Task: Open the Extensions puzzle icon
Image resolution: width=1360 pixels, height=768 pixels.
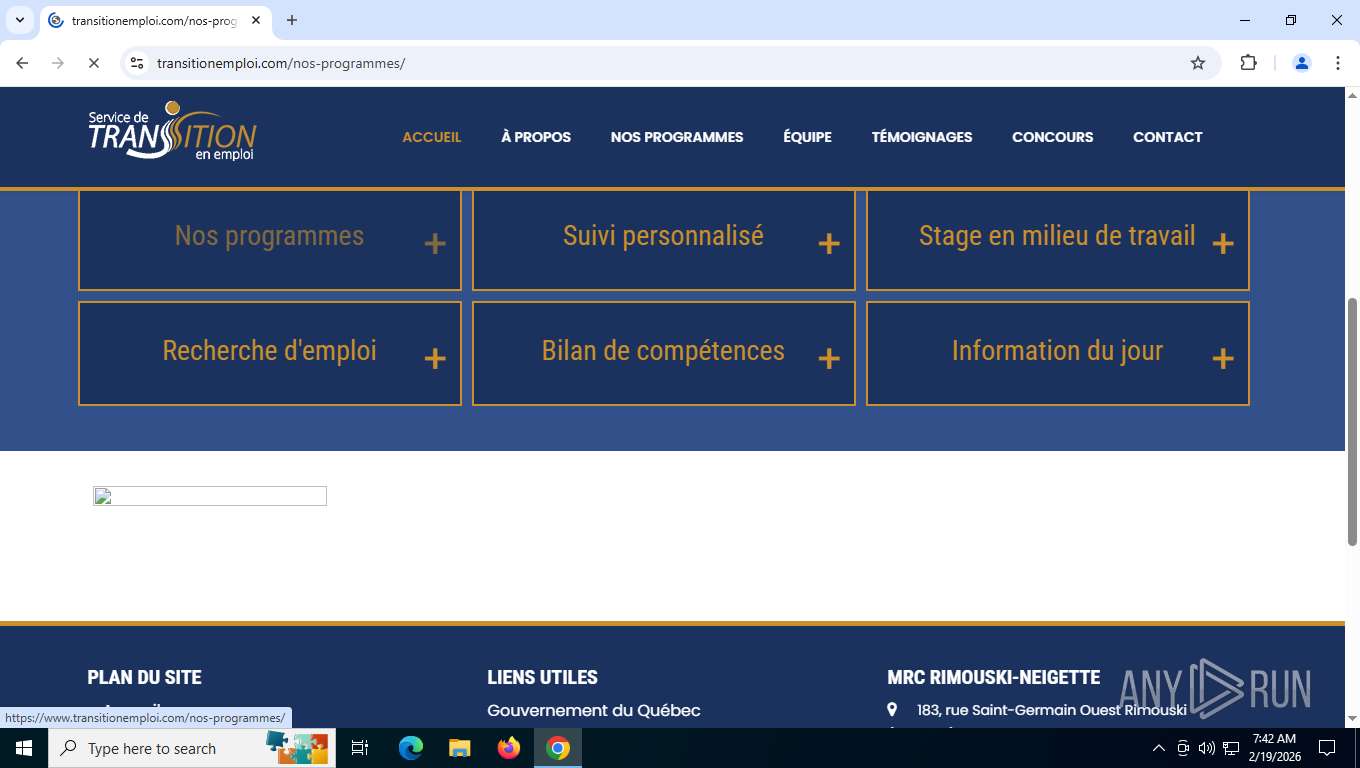Action: click(1248, 63)
